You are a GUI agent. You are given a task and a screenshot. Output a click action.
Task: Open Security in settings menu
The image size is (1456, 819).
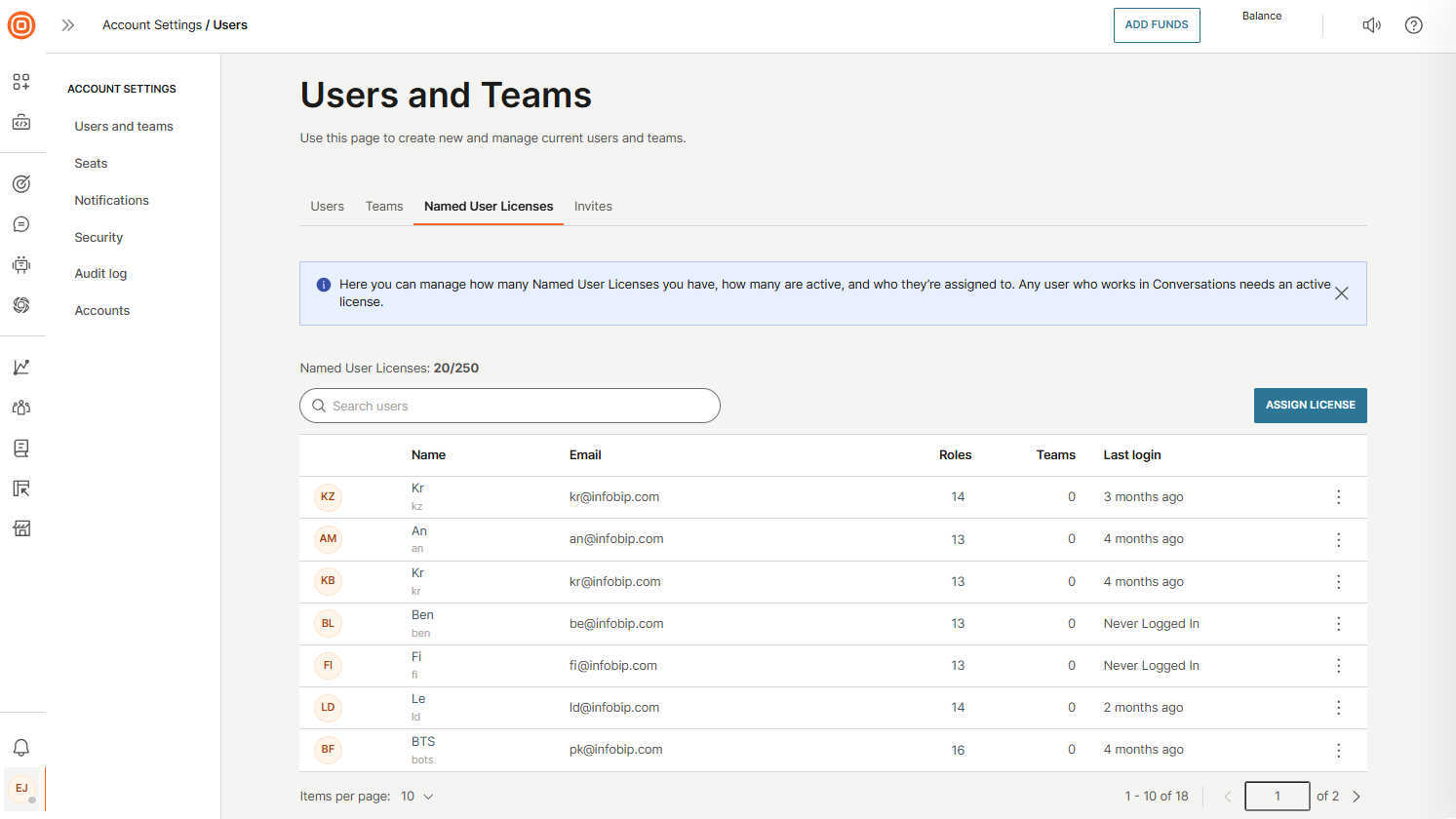click(98, 238)
